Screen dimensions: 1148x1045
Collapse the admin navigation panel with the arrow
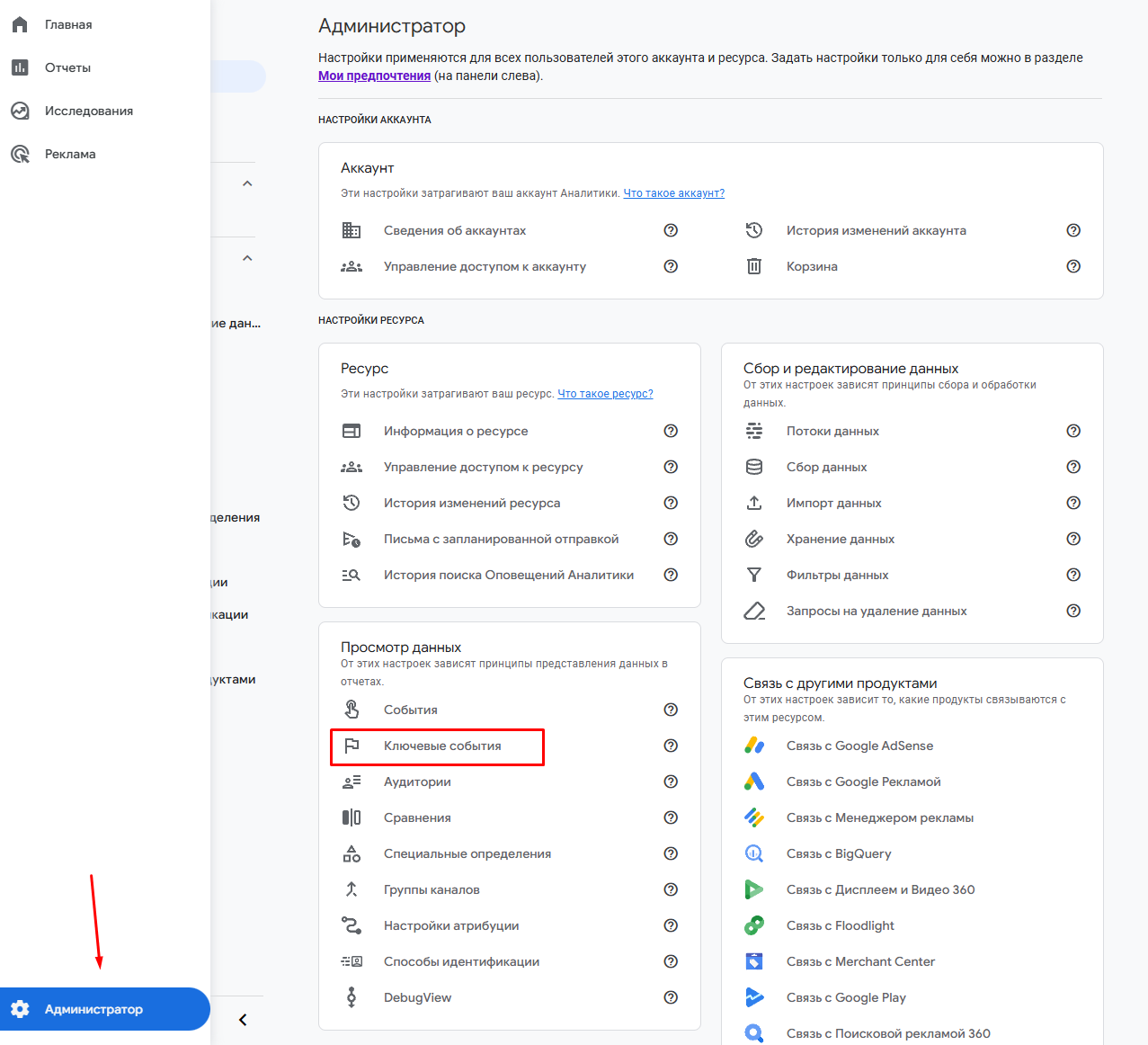pyautogui.click(x=243, y=1020)
